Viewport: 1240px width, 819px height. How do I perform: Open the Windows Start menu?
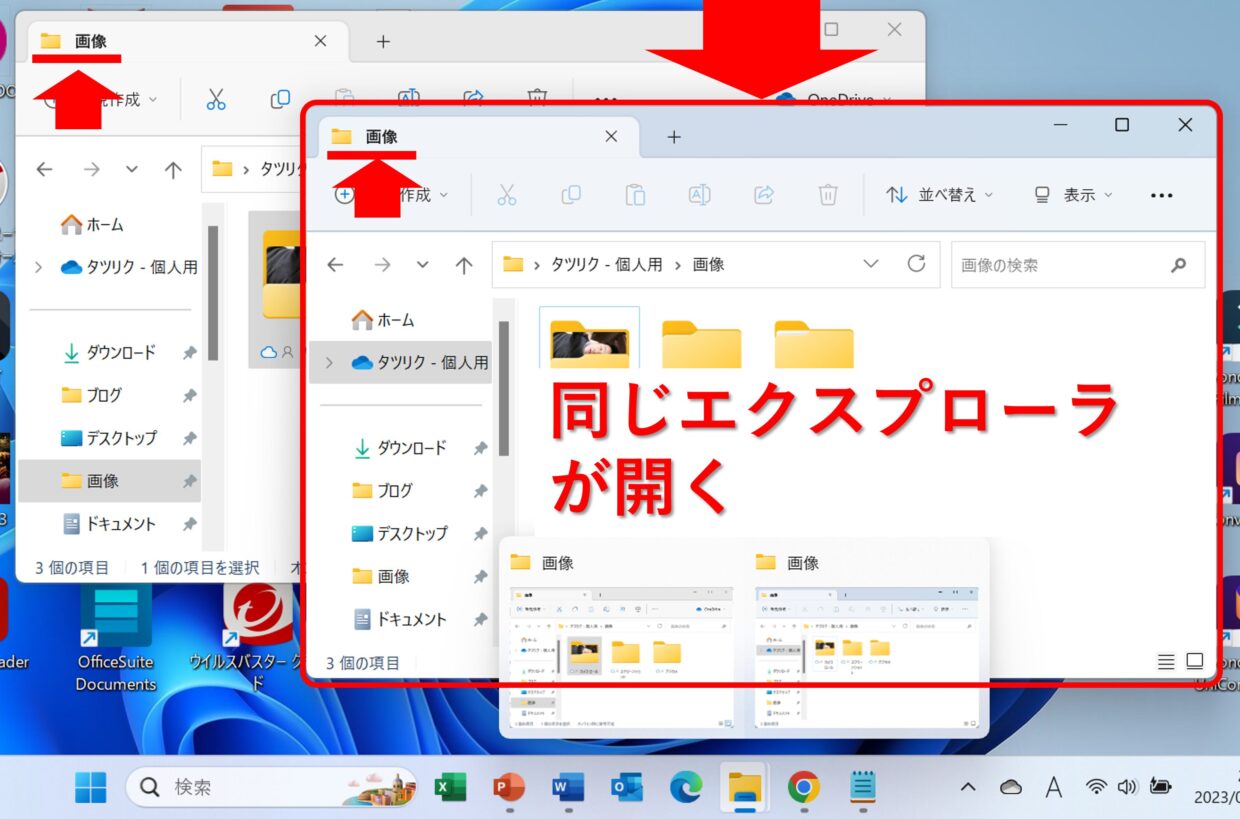click(91, 788)
